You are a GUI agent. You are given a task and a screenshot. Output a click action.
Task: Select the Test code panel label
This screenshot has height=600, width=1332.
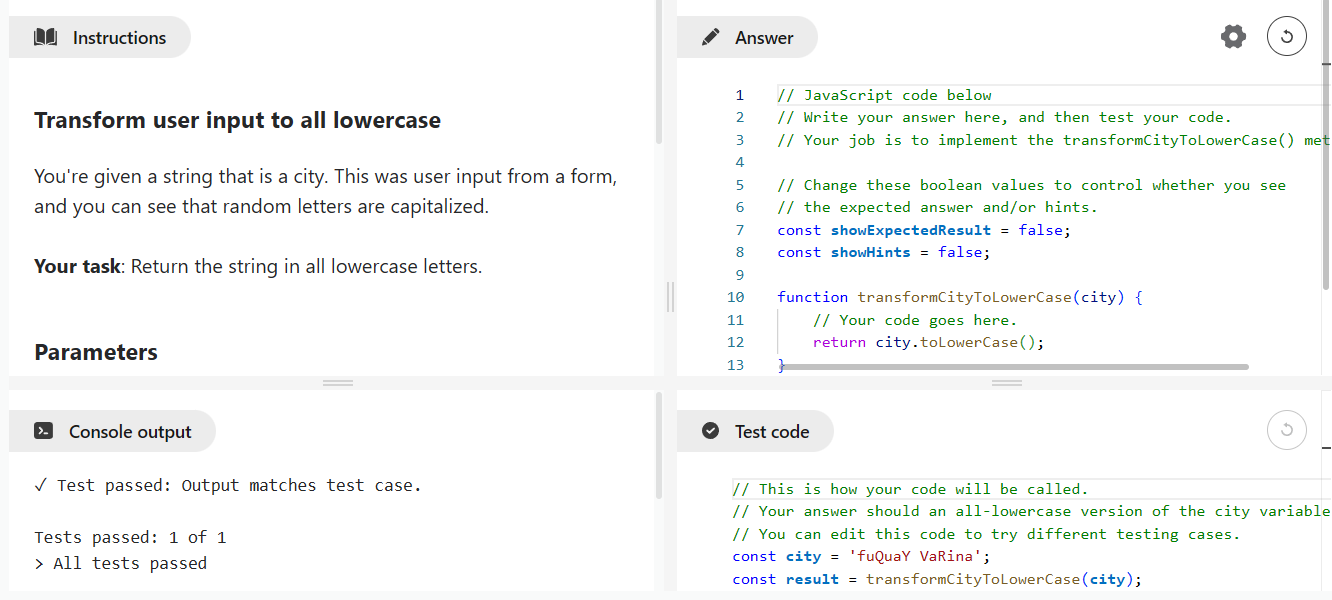(771, 432)
